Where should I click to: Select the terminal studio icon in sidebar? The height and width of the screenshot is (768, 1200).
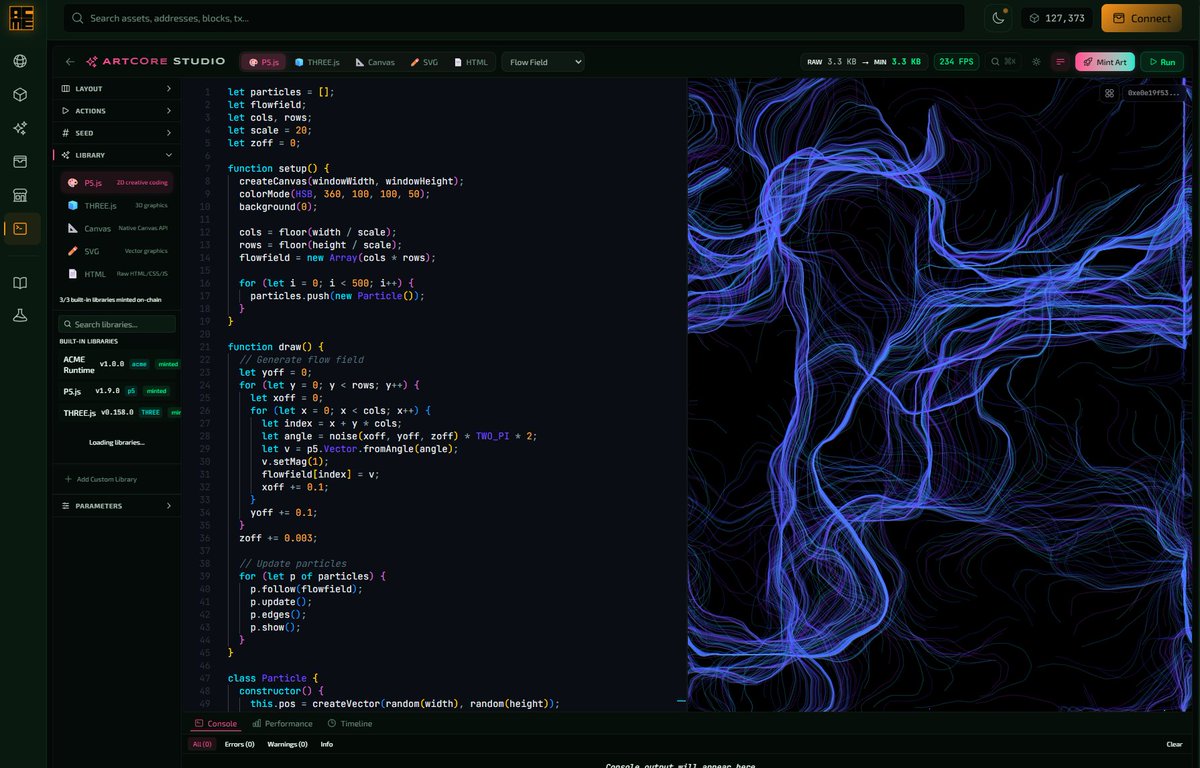[x=20, y=229]
